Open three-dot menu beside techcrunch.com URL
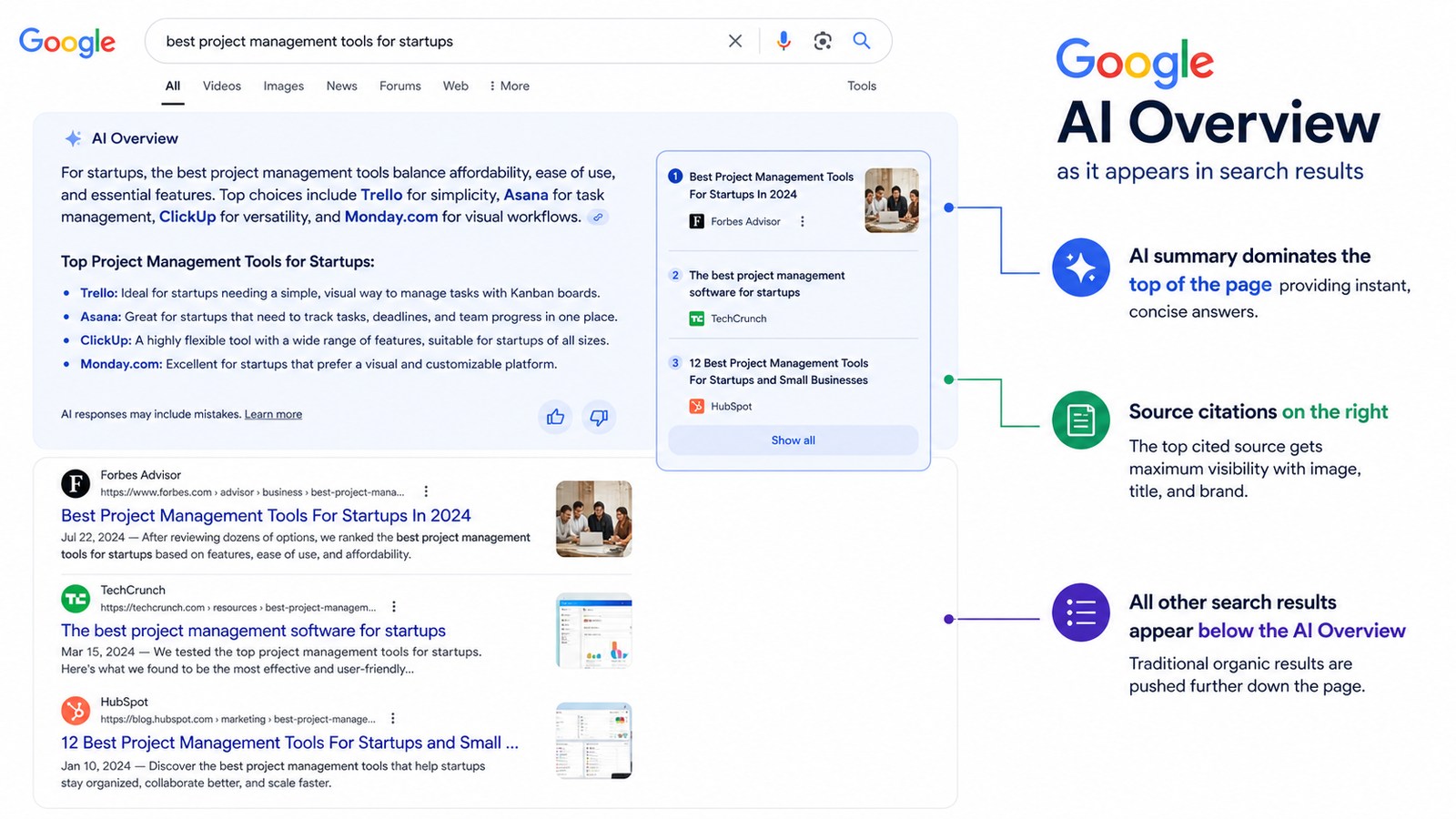Image resolution: width=1456 pixels, height=819 pixels. click(x=394, y=607)
